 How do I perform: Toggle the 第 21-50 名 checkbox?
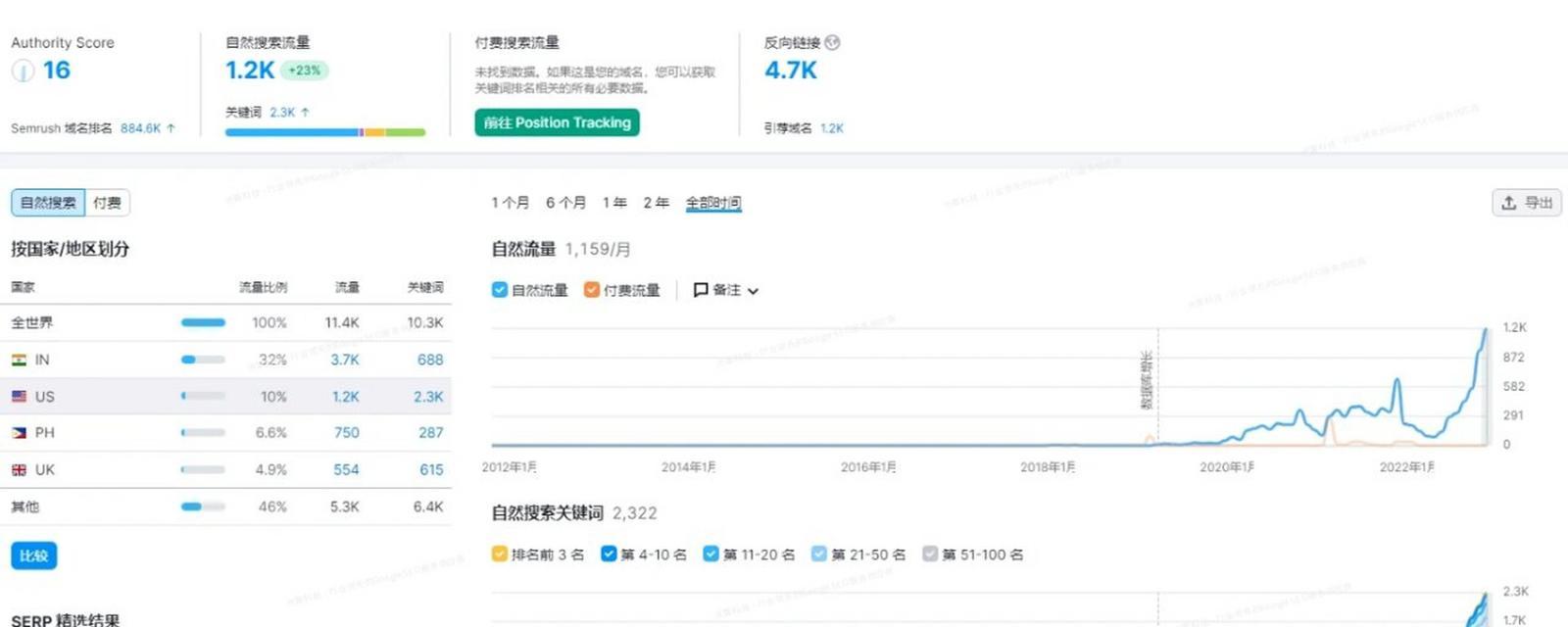point(819,555)
